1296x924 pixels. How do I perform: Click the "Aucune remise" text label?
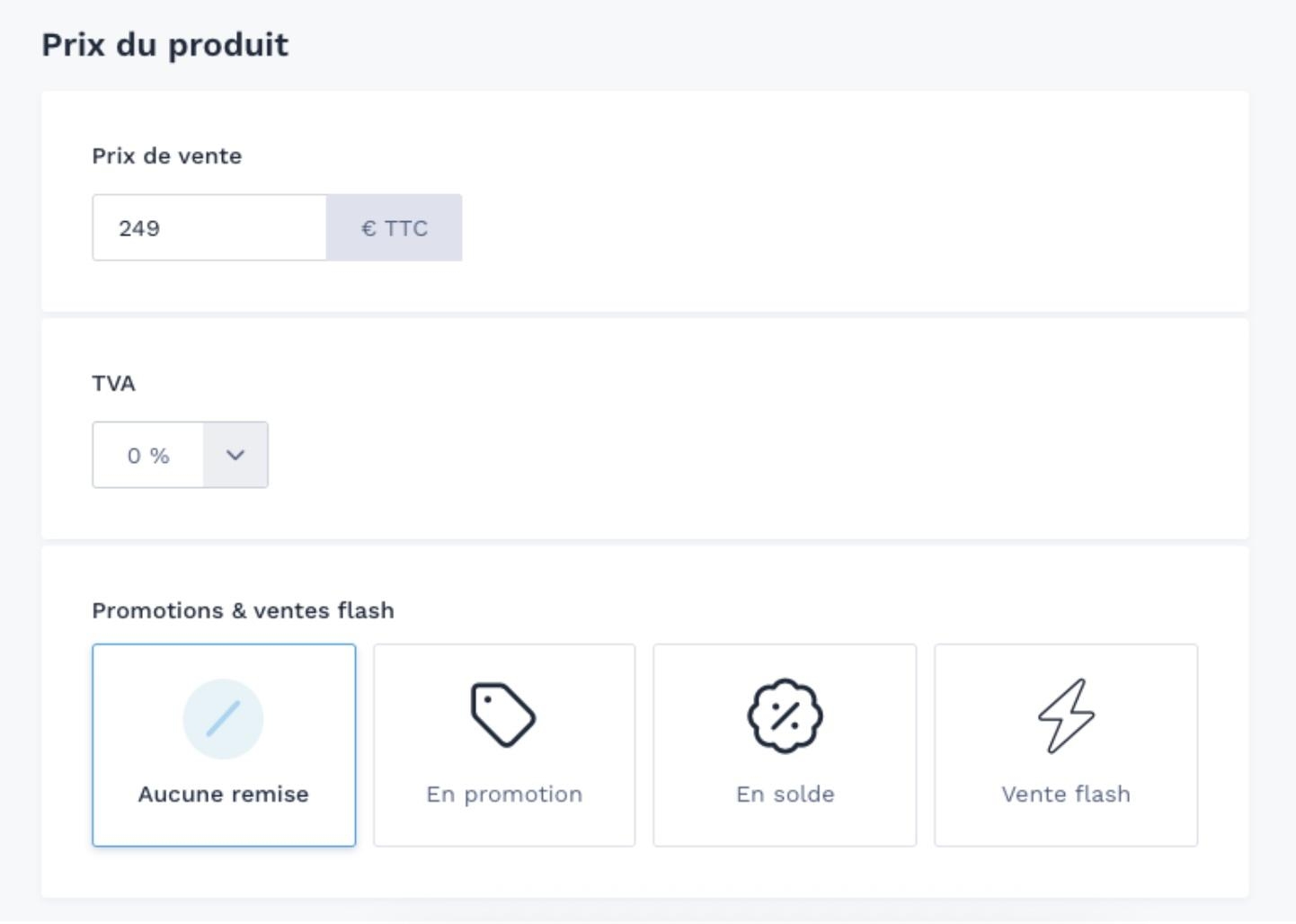[223, 795]
